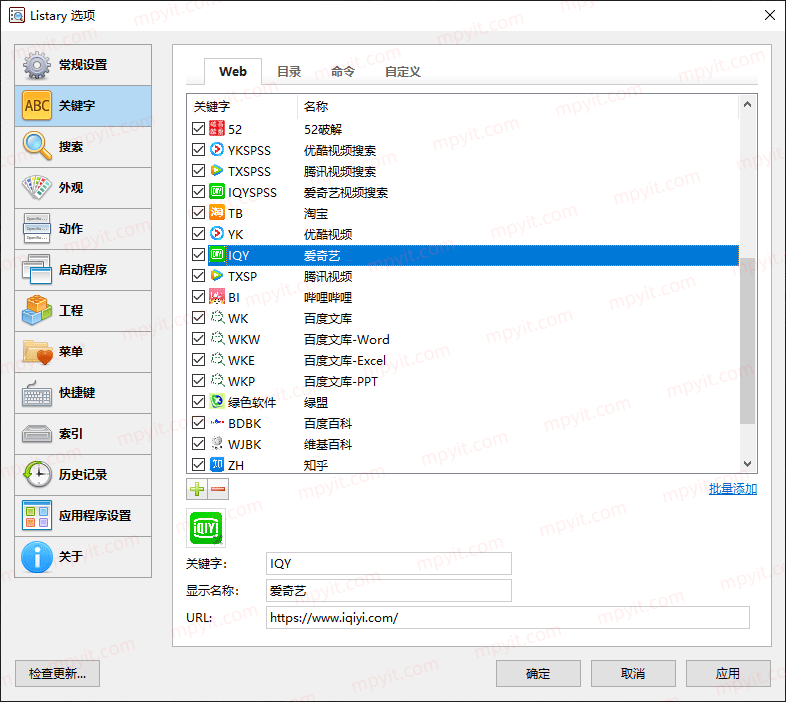Toggle the BI 哔哩哔哩 checkbox
Screen dimensions: 786x702
pos(199,297)
